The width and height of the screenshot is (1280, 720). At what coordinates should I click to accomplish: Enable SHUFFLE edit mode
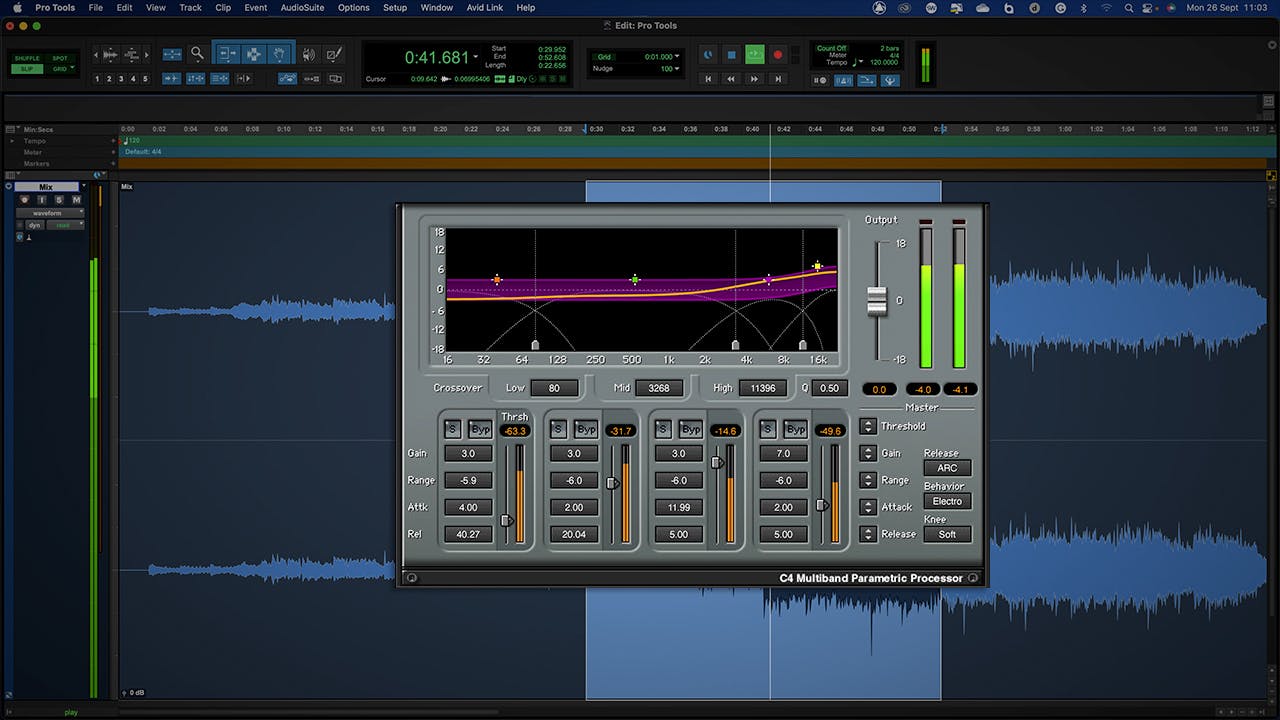tap(27, 58)
